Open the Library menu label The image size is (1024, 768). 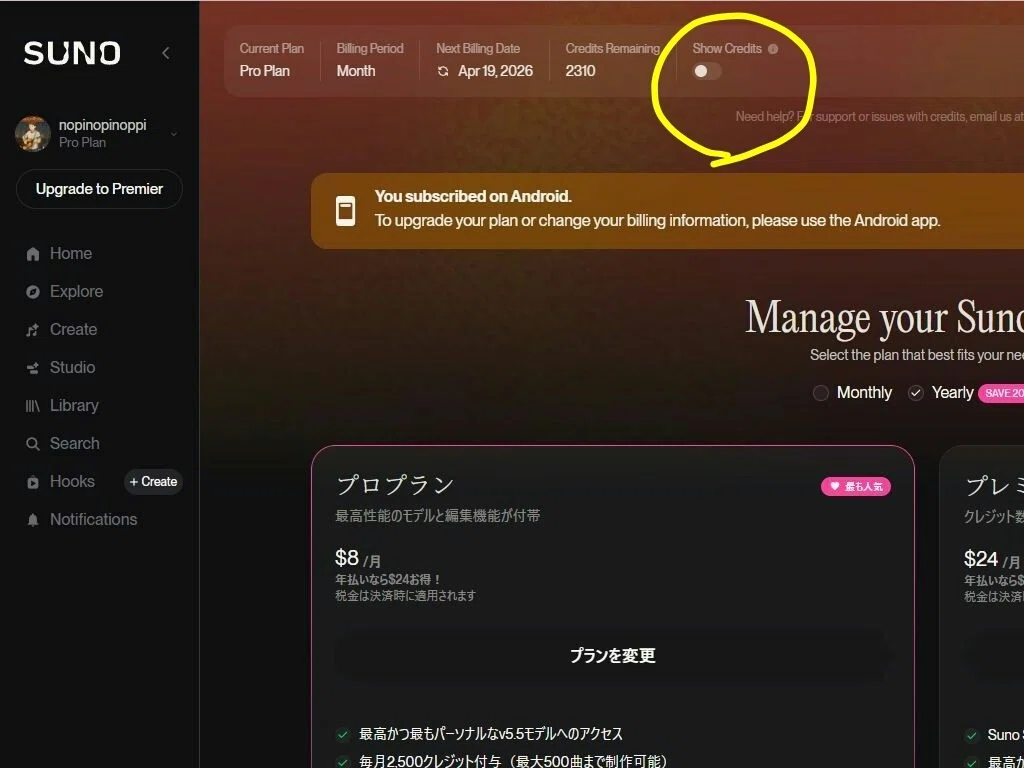pyautogui.click(x=74, y=406)
